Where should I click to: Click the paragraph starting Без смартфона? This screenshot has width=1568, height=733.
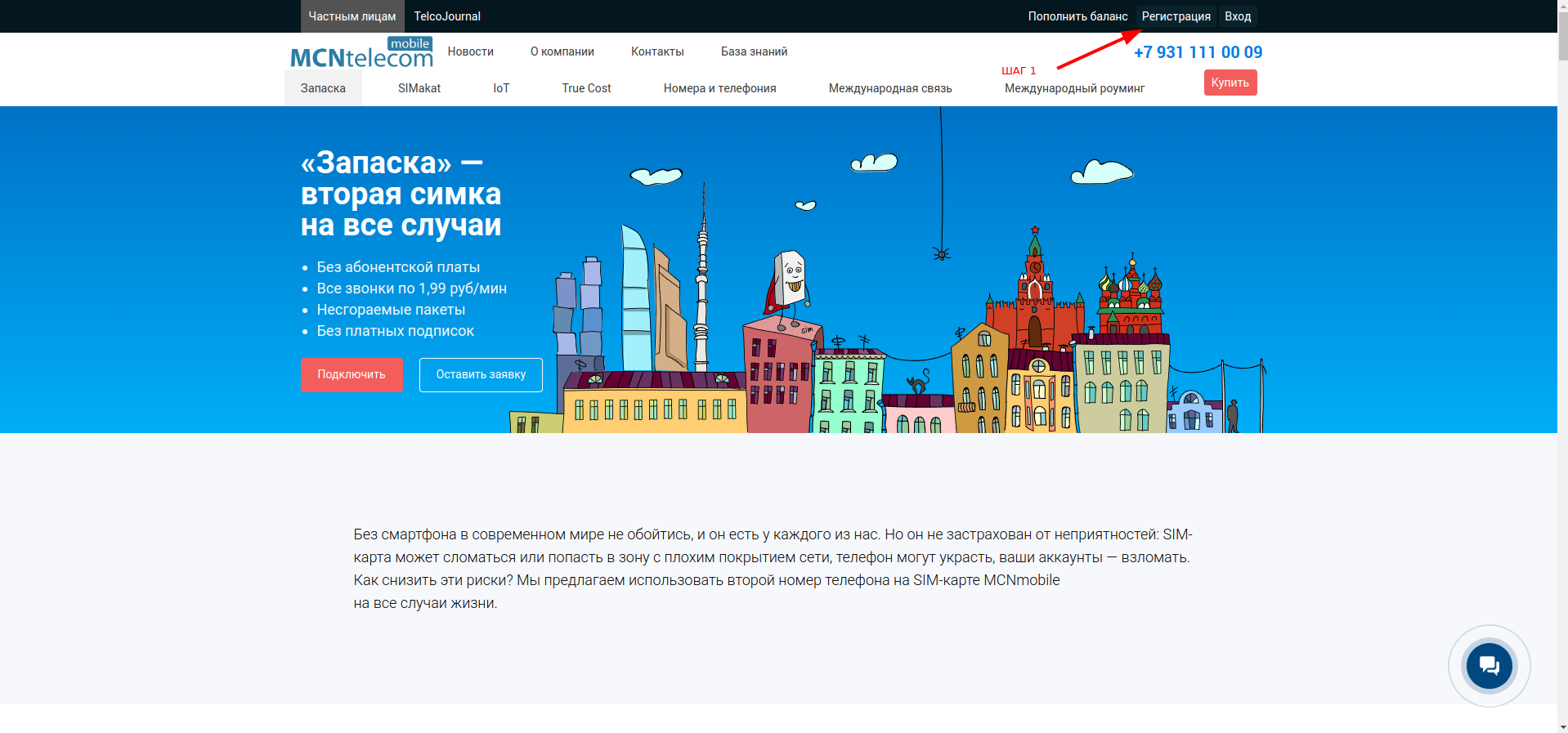point(773,569)
